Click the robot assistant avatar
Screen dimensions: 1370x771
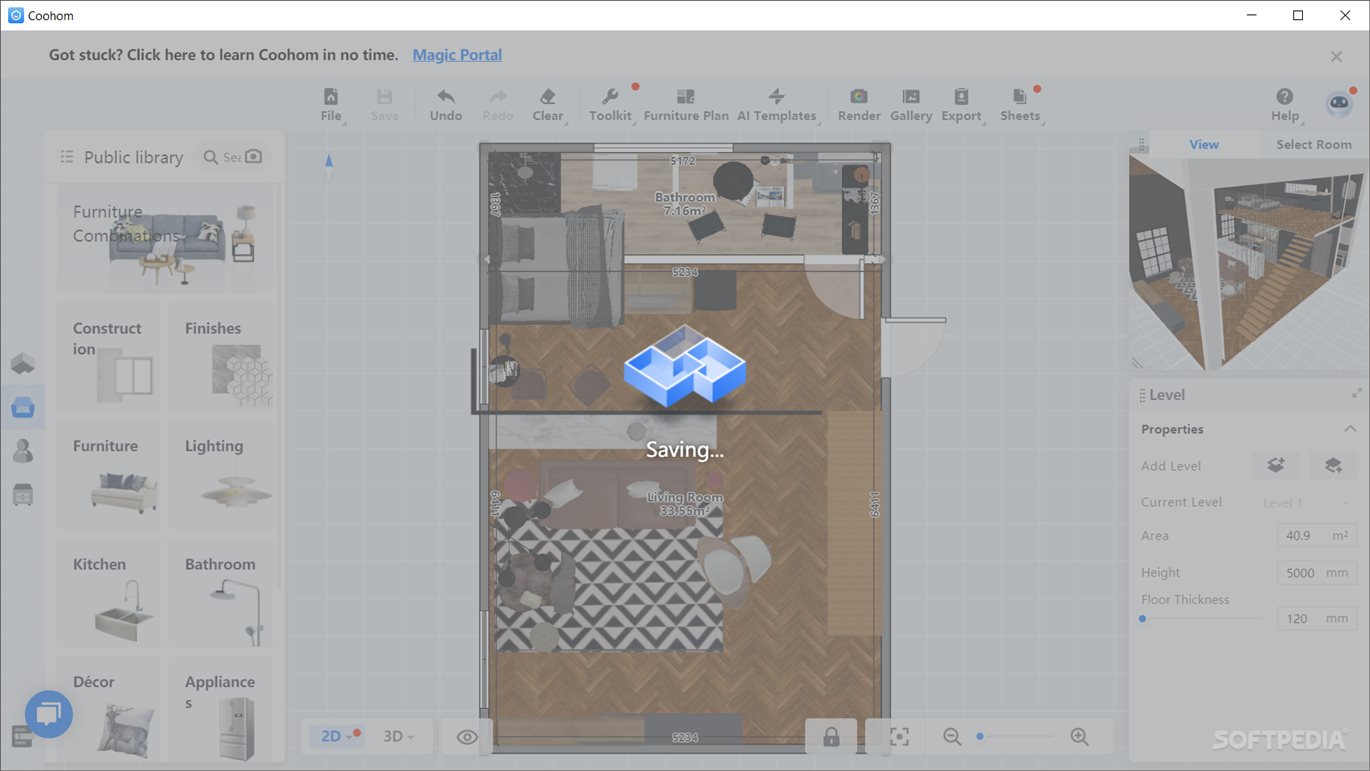(x=1339, y=104)
